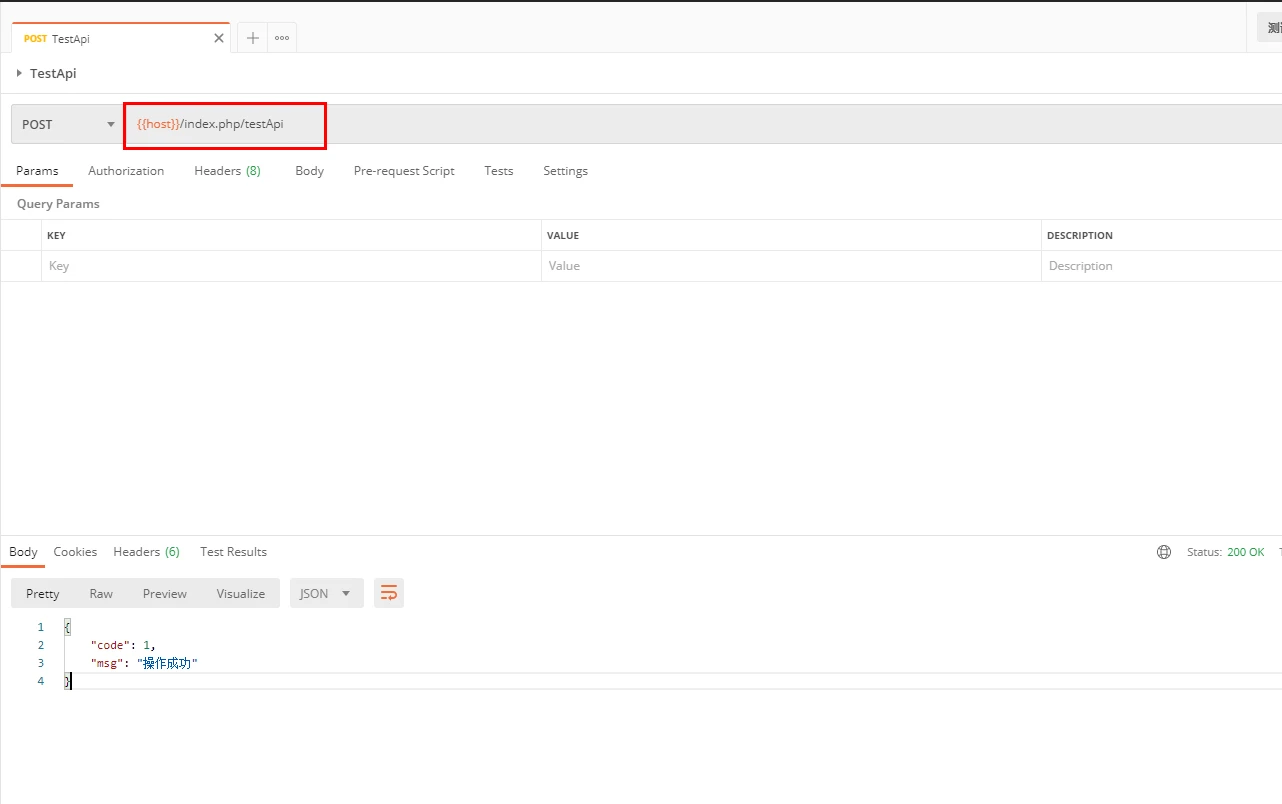Open the request Headers (8) tab
1282x804 pixels.
[x=227, y=171]
